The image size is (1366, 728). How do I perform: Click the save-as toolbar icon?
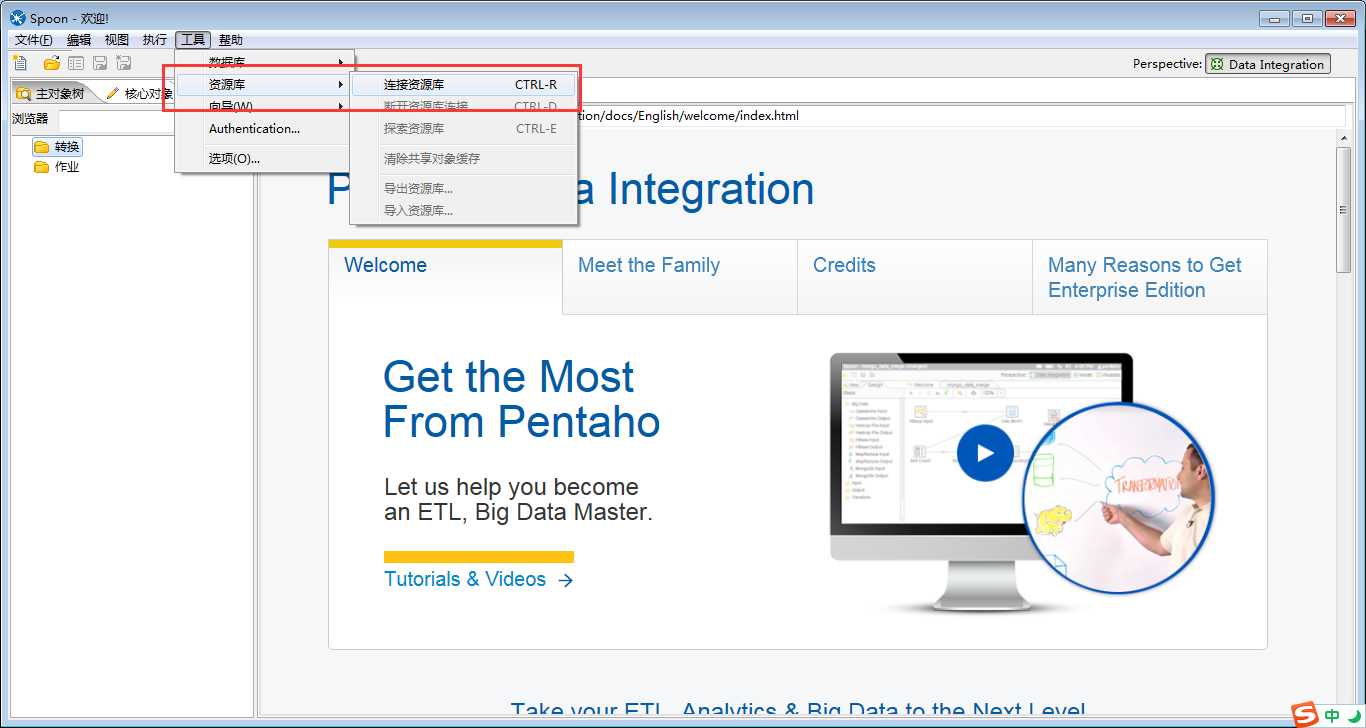tap(124, 63)
